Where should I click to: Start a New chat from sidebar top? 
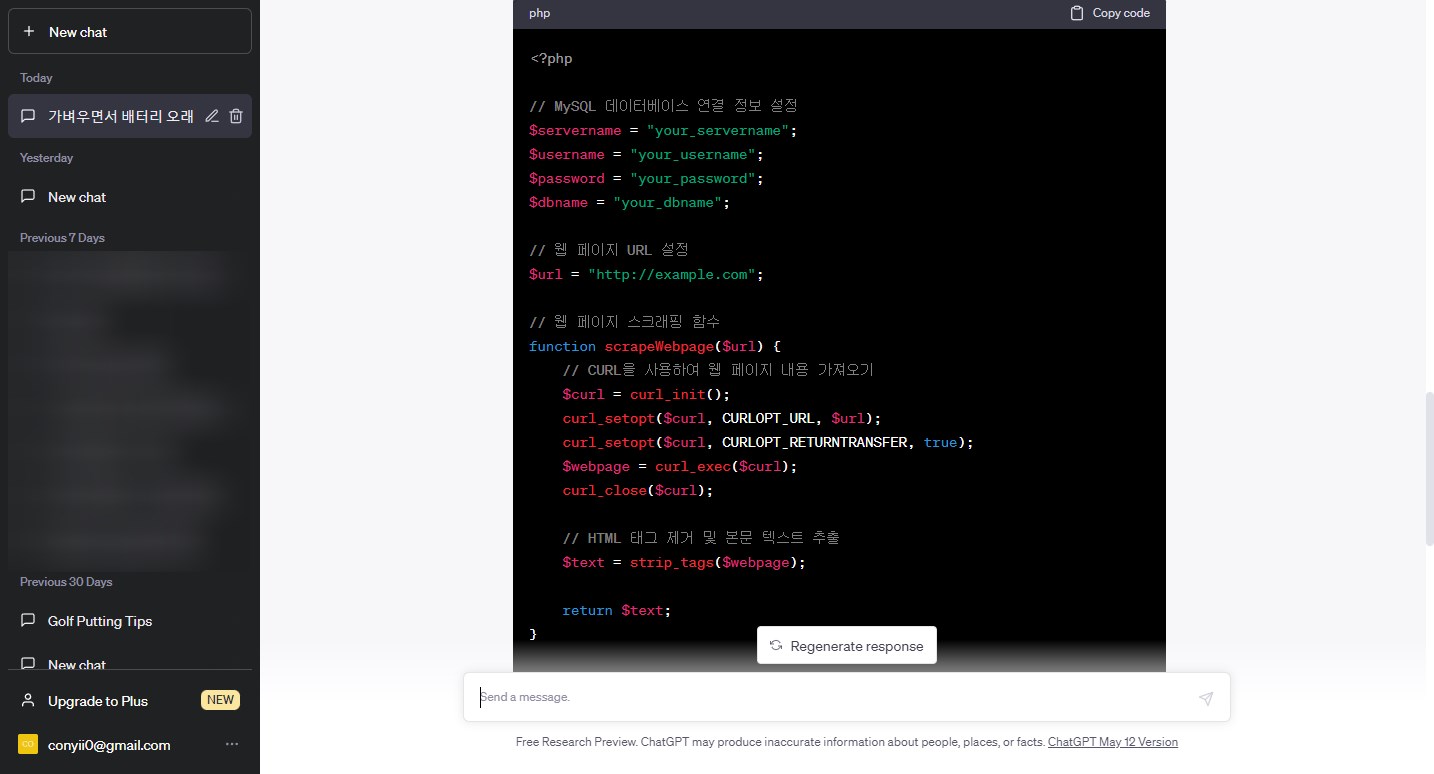pyautogui.click(x=130, y=32)
